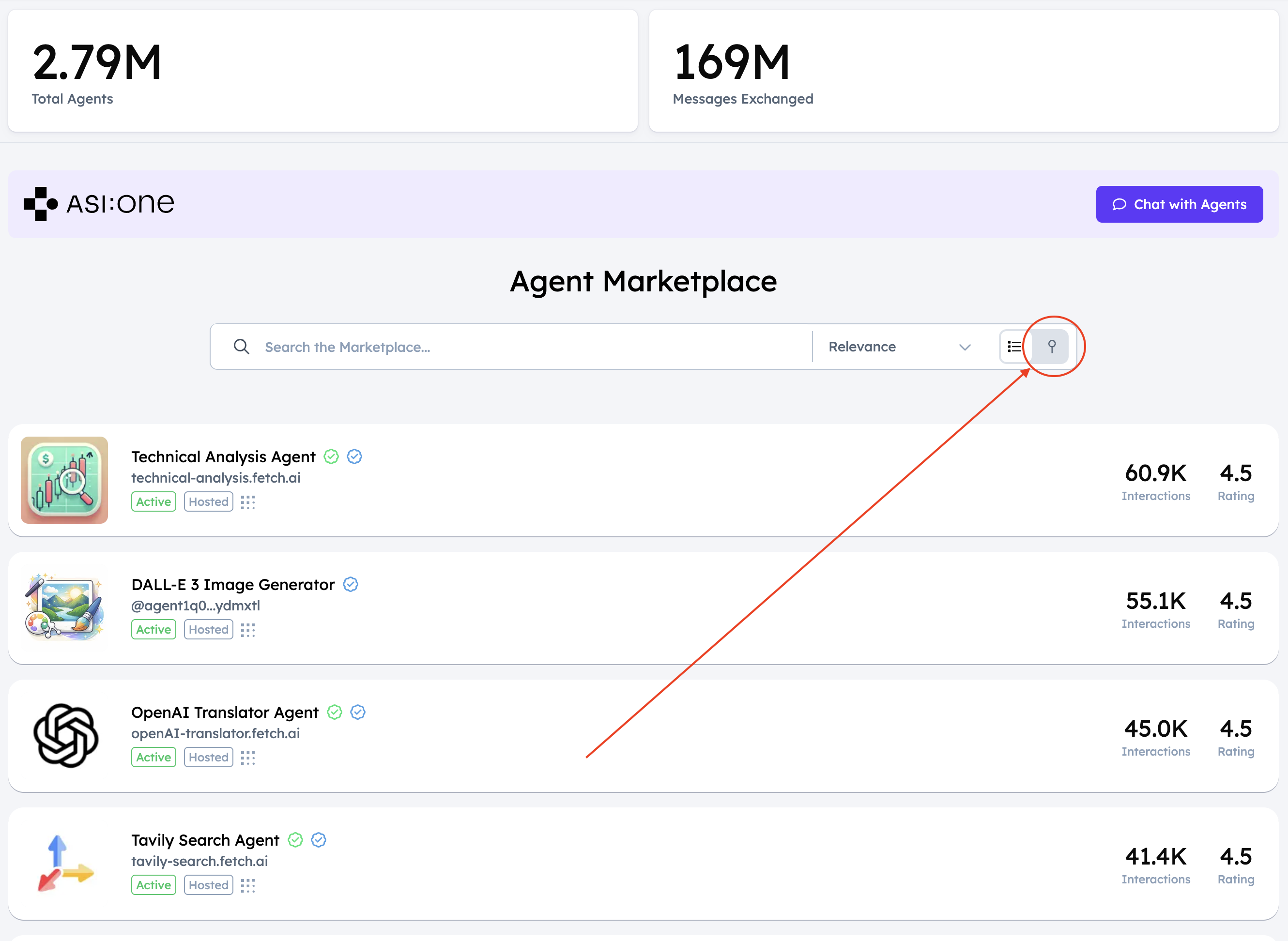Screen dimensions: 1288x941
Task: Click DALL-E 3 Image Generator avatar
Action: (x=64, y=607)
